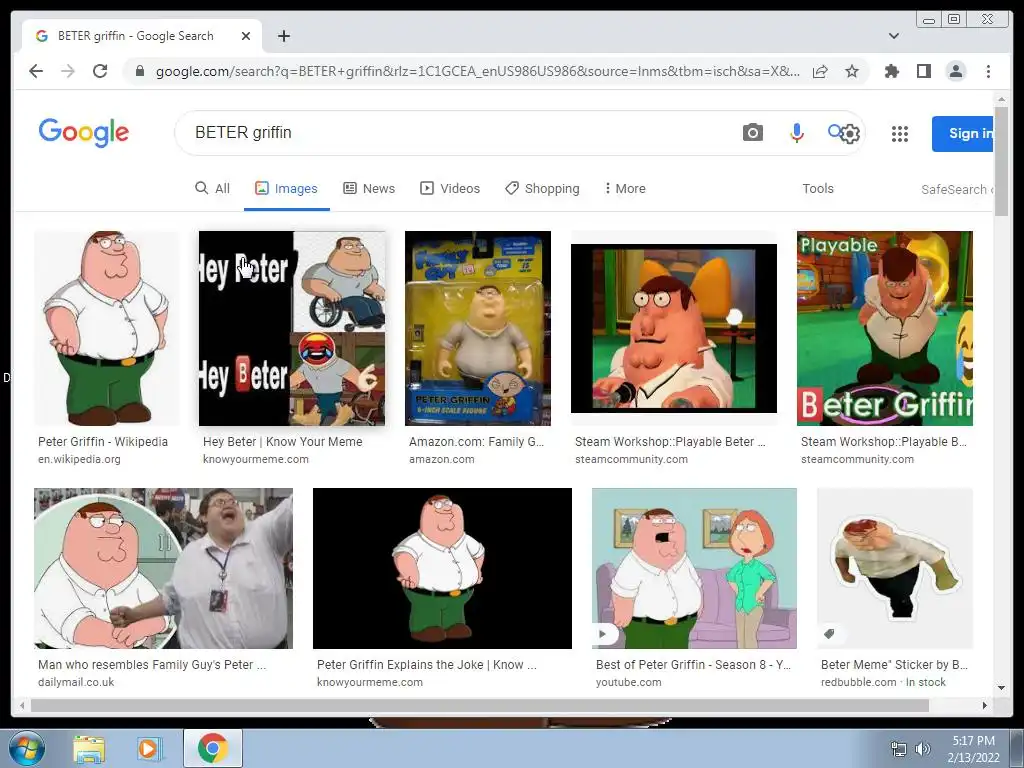Click Hey Beter | Know Your Meme link
This screenshot has width=1024, height=768.
click(x=282, y=442)
